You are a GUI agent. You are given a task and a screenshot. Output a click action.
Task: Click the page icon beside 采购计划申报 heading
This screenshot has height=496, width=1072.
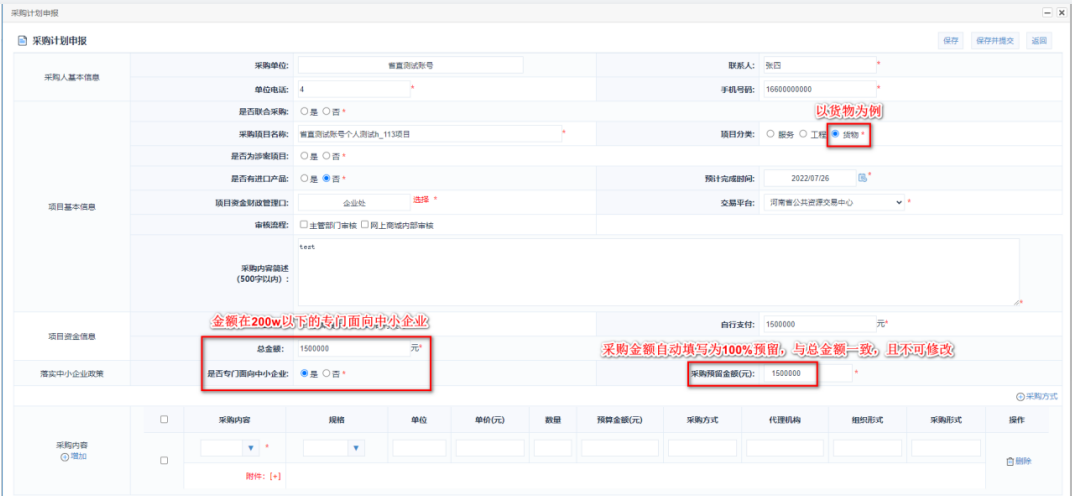tap(22, 41)
